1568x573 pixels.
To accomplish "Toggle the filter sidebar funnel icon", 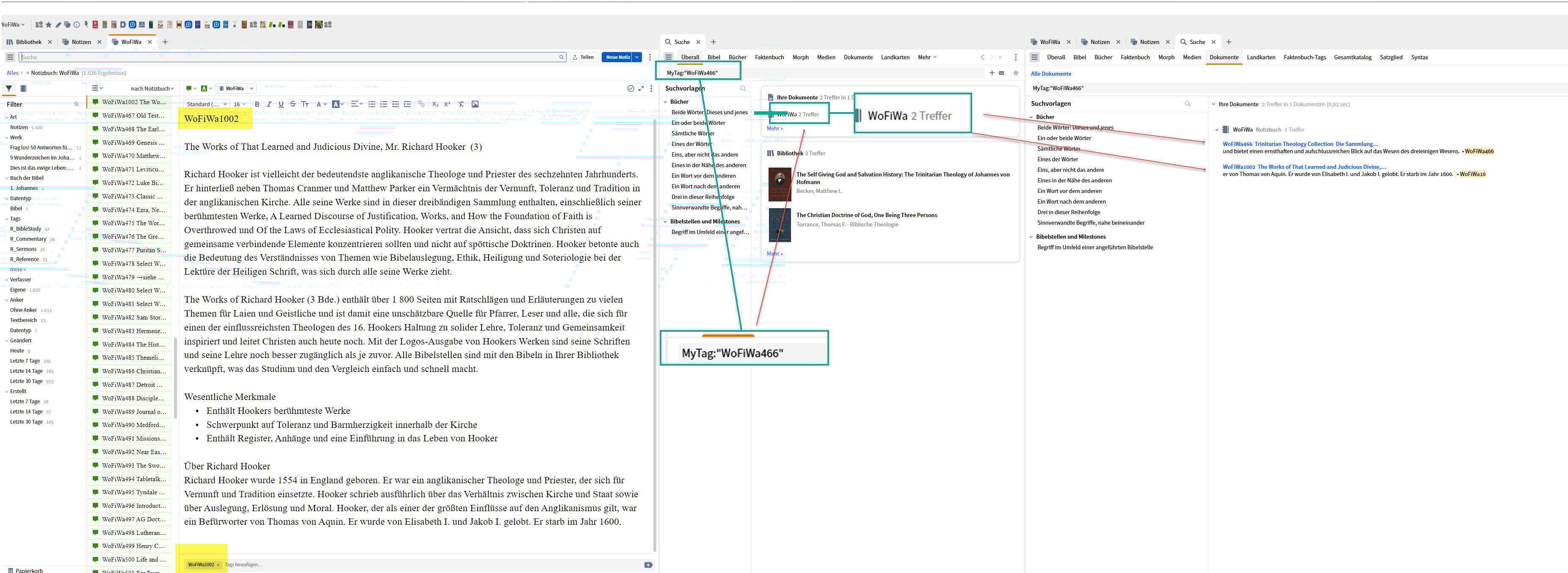I will coord(9,88).
